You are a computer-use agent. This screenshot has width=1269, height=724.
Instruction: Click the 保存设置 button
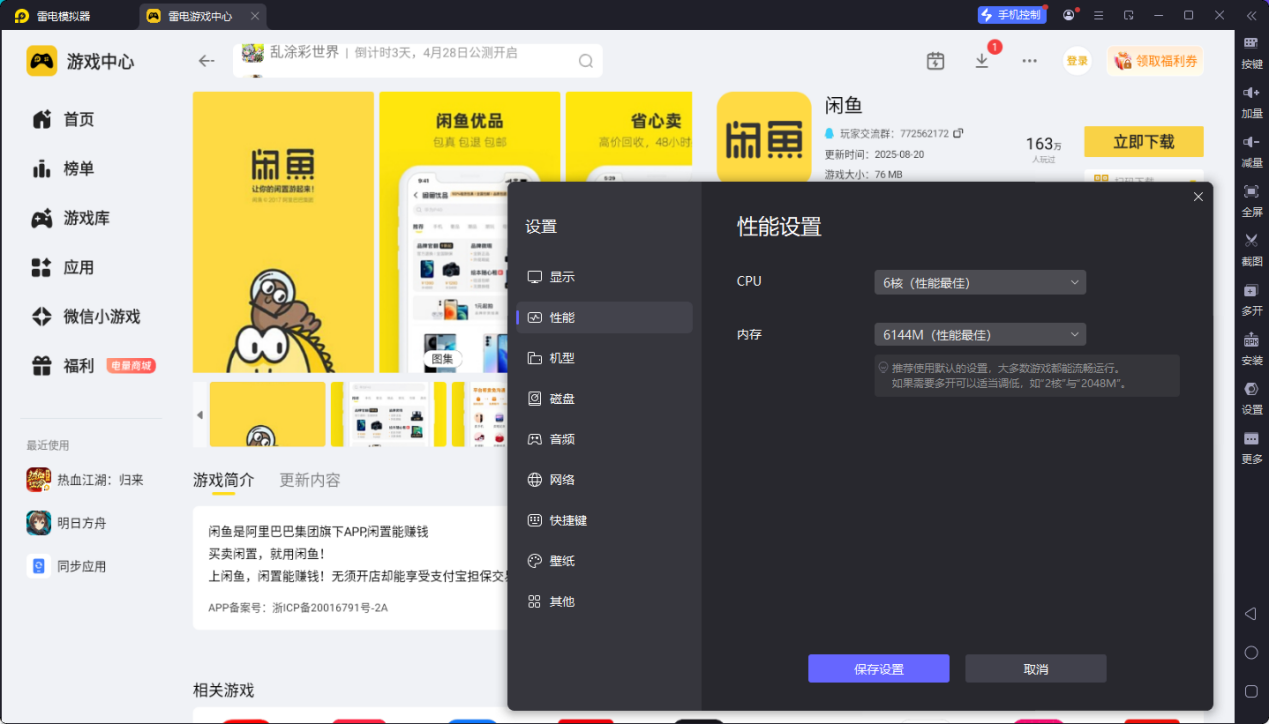click(878, 669)
